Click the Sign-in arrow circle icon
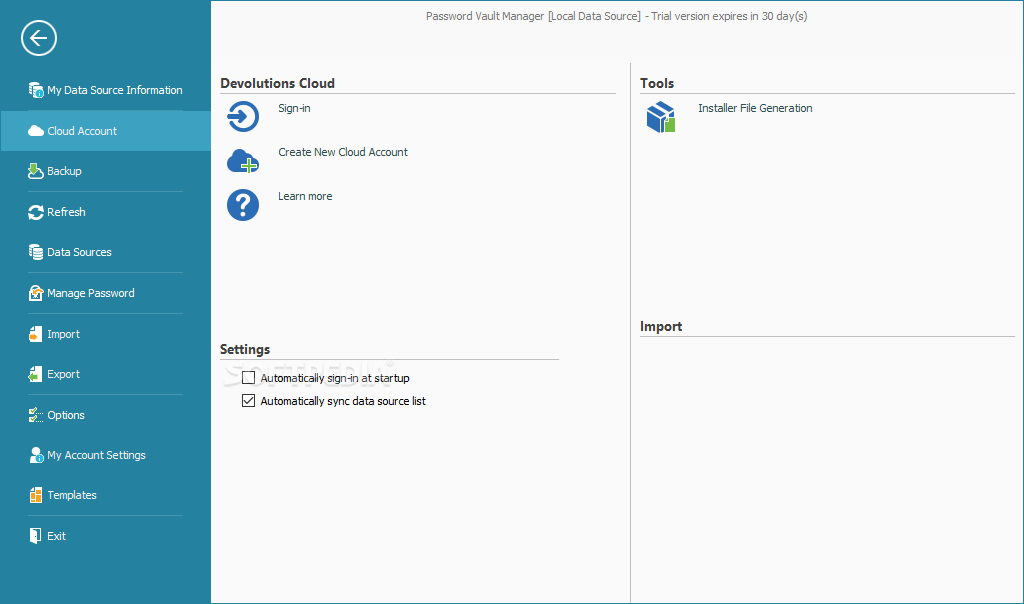This screenshot has width=1024, height=604. pos(243,116)
